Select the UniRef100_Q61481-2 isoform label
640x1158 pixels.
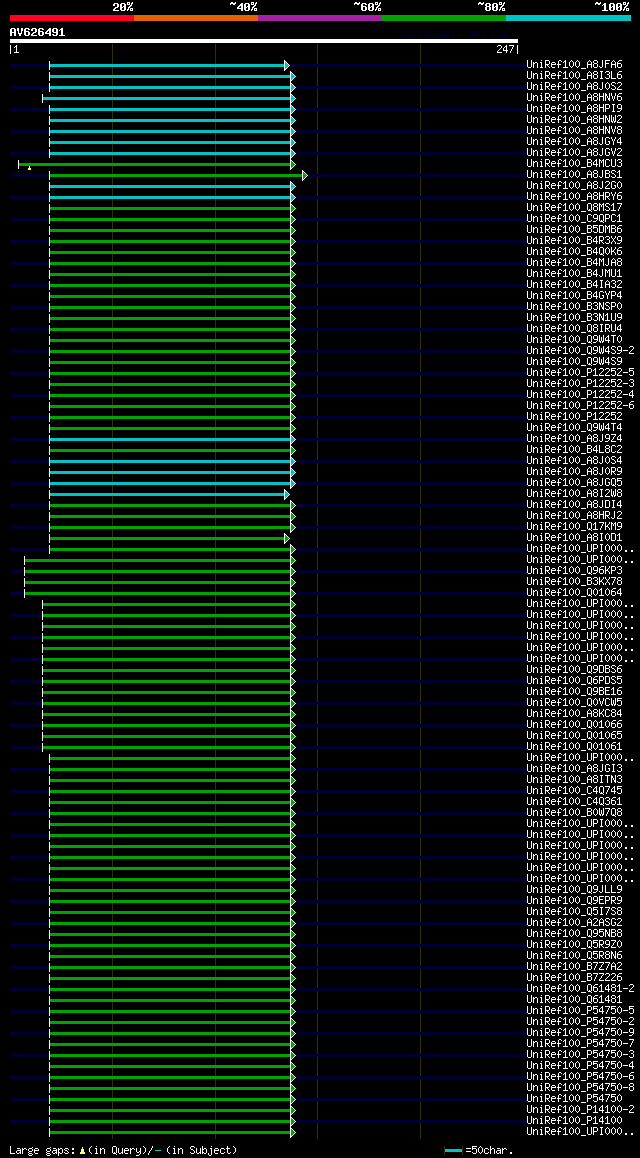coord(580,988)
